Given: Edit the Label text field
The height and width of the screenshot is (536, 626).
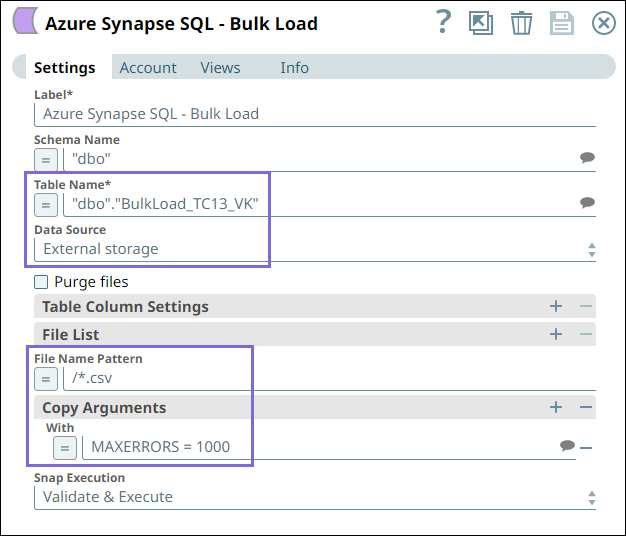Looking at the screenshot, I should click(x=315, y=115).
